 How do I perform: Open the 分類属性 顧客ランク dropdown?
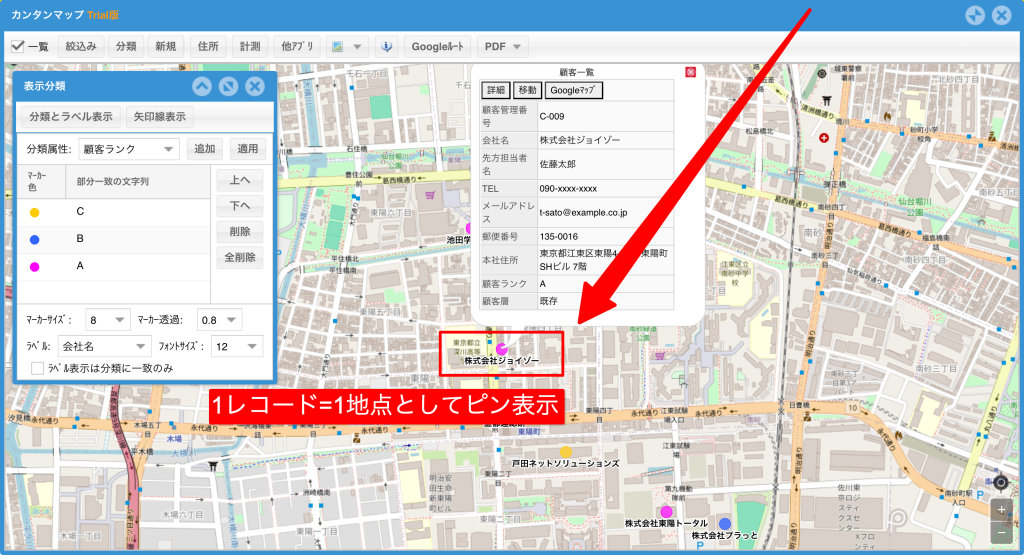(128, 149)
